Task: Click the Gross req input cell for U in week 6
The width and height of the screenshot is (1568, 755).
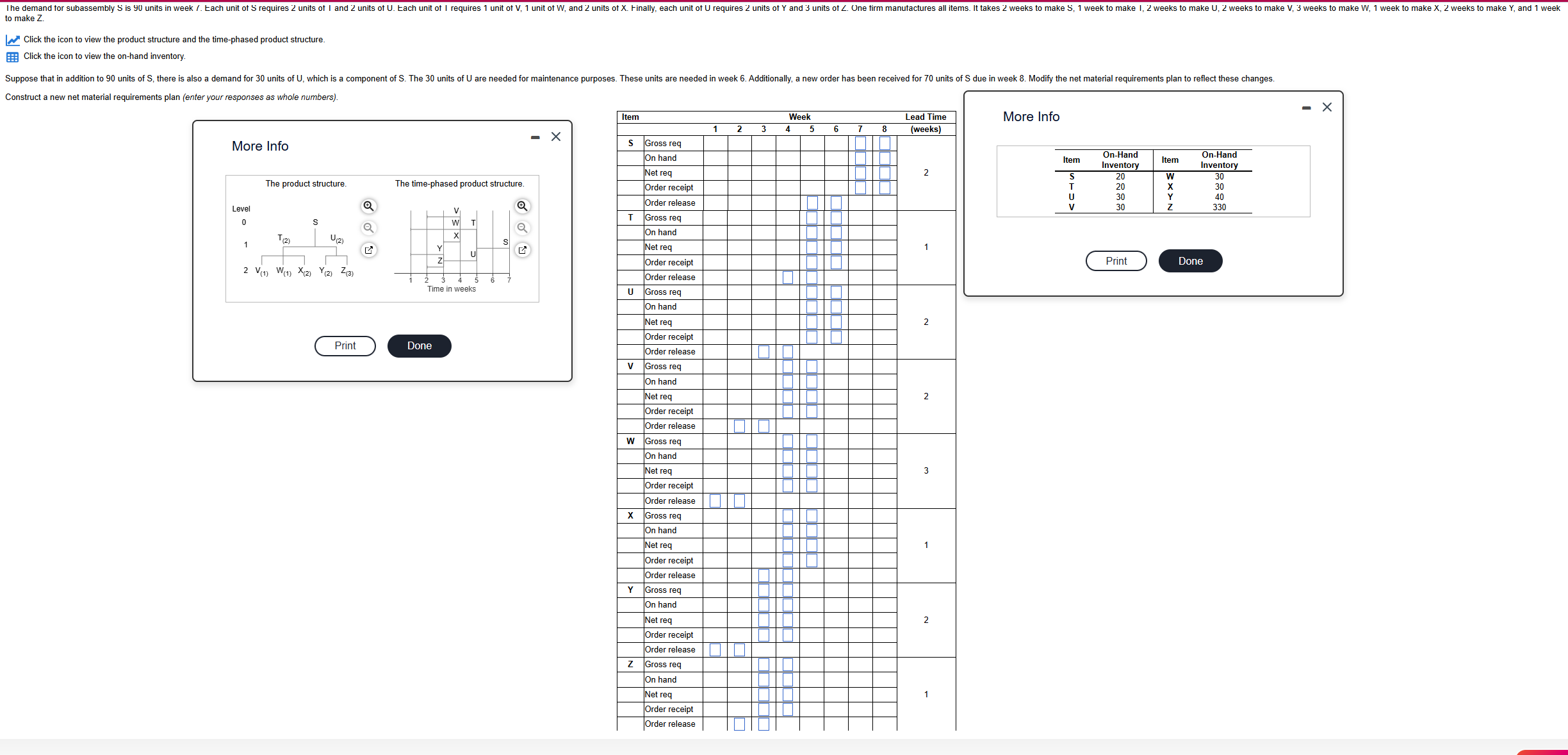Action: click(836, 292)
